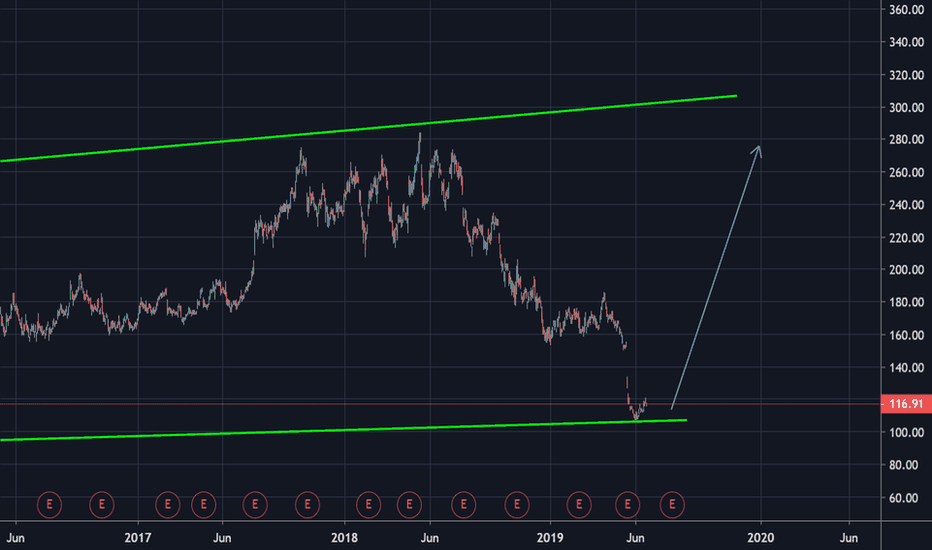Viewport: 932px width, 550px height.
Task: Open the first earnings marker after Jun 2016
Action: (49, 505)
